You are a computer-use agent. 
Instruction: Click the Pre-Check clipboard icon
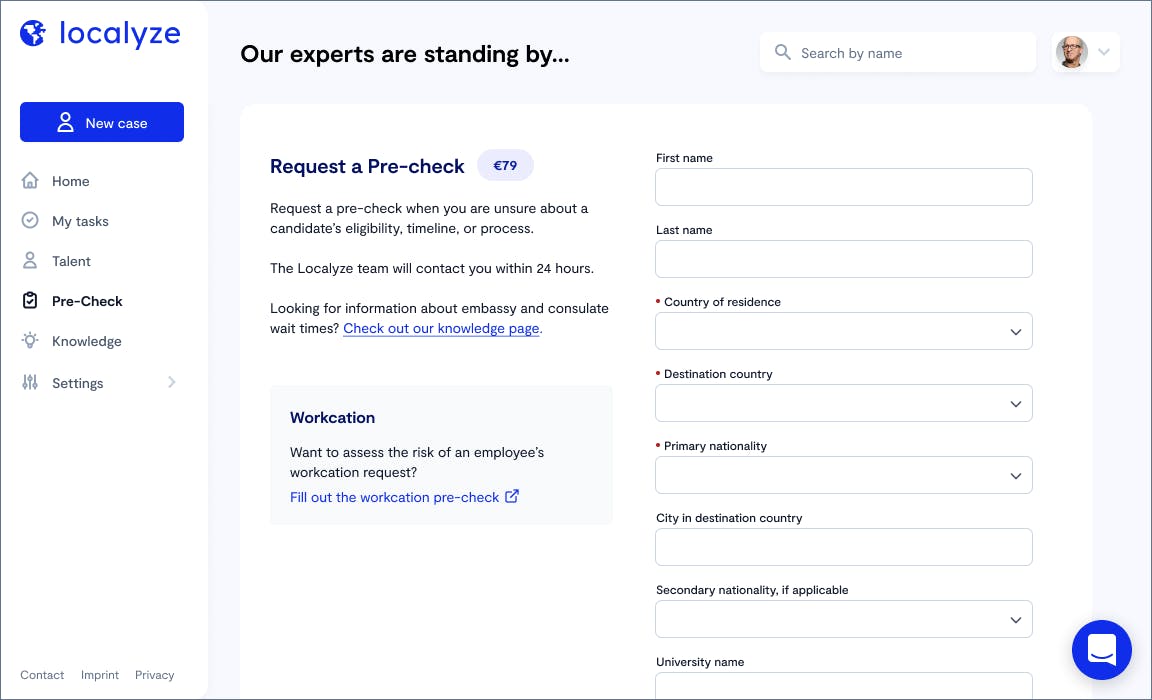tap(30, 300)
